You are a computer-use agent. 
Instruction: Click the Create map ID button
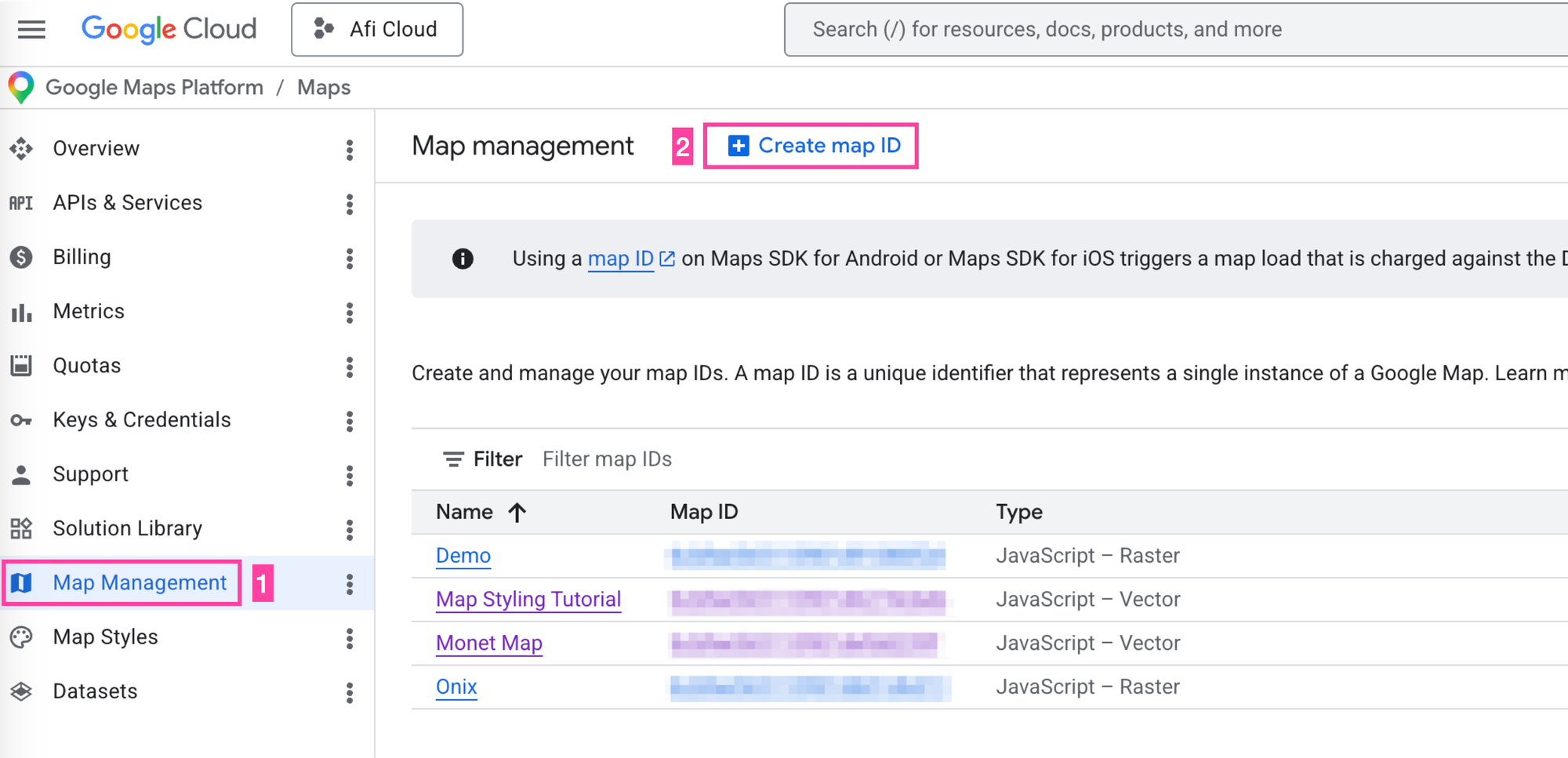click(811, 146)
